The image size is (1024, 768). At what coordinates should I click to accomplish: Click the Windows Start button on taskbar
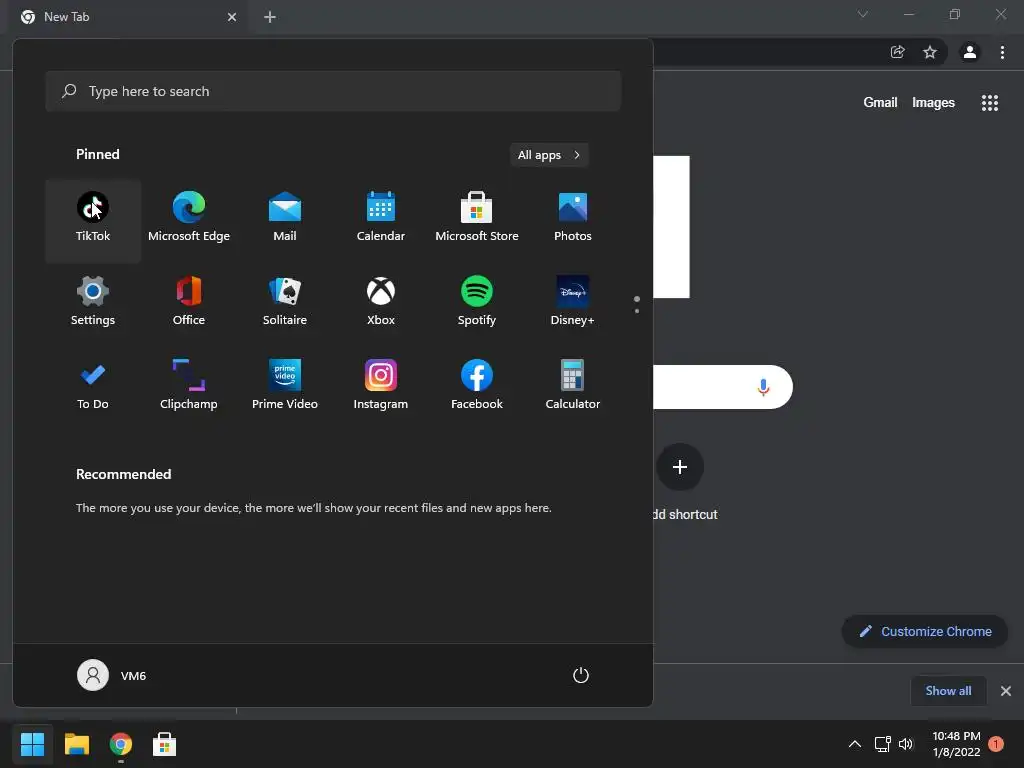(33, 744)
